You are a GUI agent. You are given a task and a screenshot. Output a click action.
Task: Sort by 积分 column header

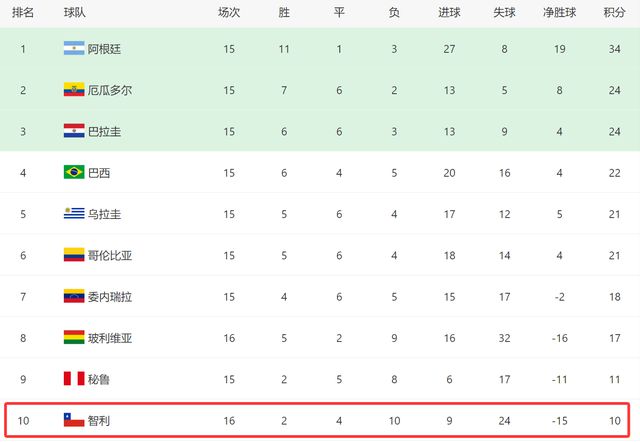(x=614, y=12)
